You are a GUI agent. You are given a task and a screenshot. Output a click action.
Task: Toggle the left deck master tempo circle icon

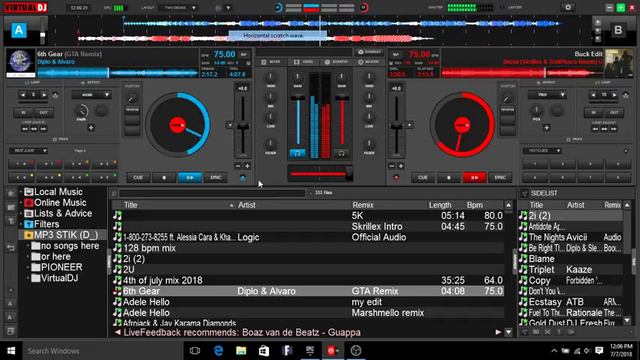243,178
